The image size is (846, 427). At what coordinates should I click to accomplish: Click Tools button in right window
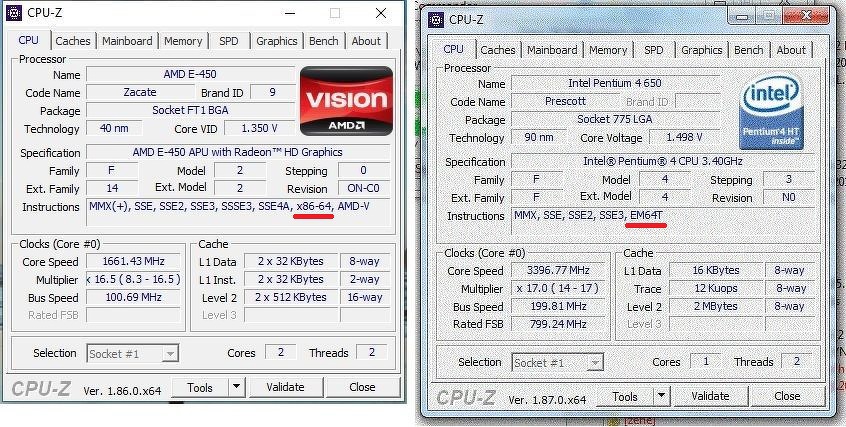[625, 397]
